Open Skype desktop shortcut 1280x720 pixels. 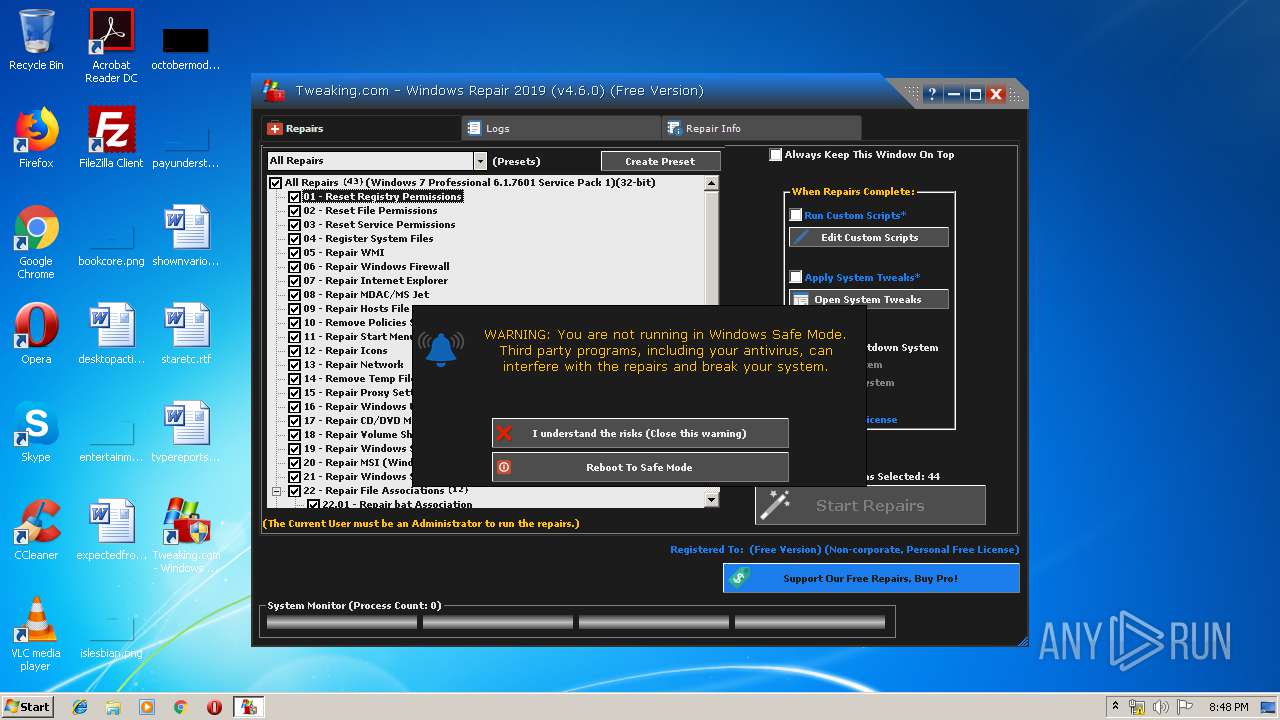coord(36,432)
